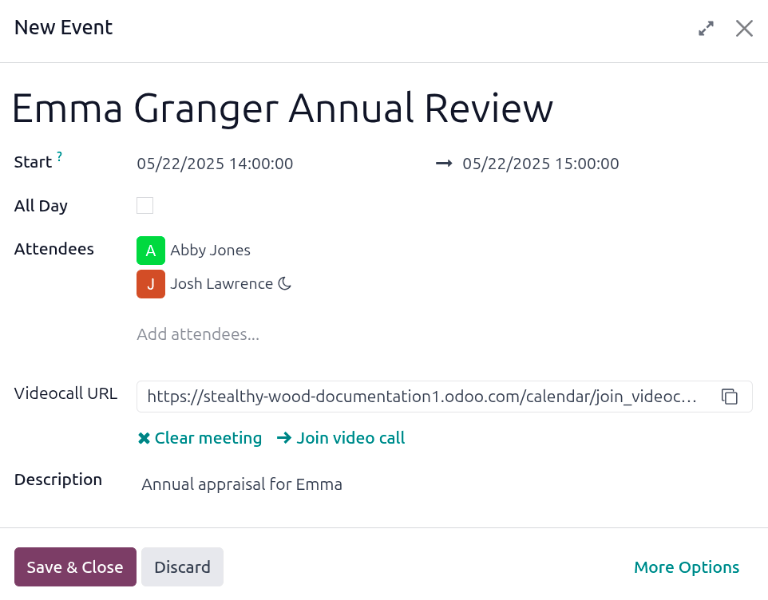The image size is (768, 600).
Task: Click the moon status icon beside Josh Lawrence
Action: (x=285, y=284)
